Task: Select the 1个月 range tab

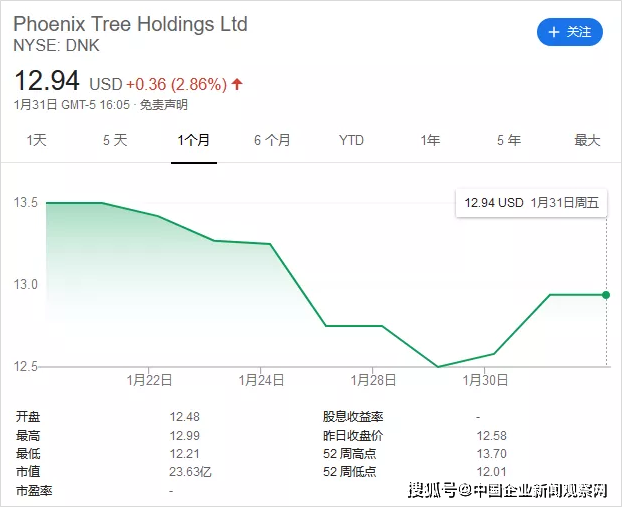Action: pyautogui.click(x=194, y=140)
